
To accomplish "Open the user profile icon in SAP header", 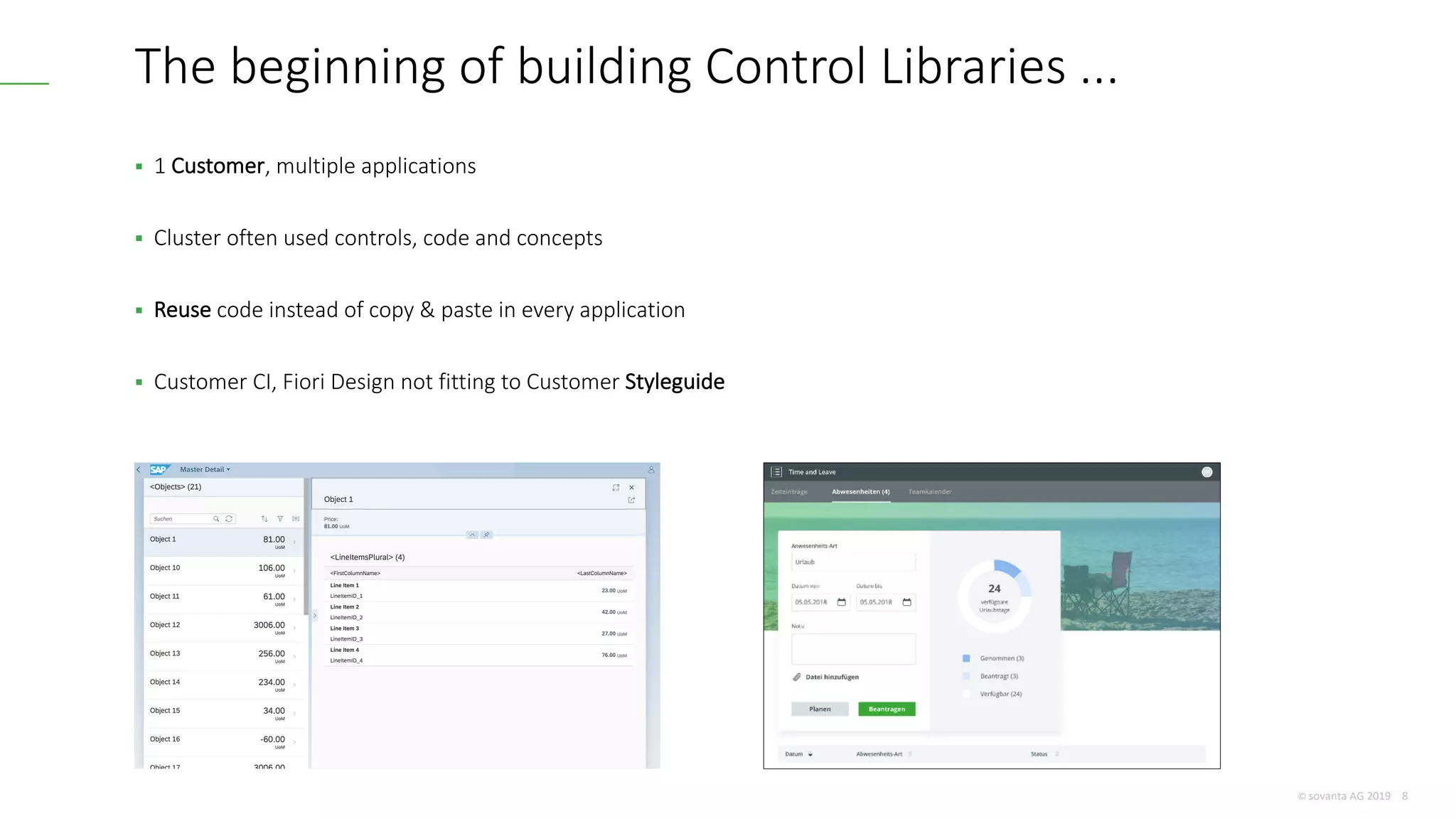I will point(651,469).
